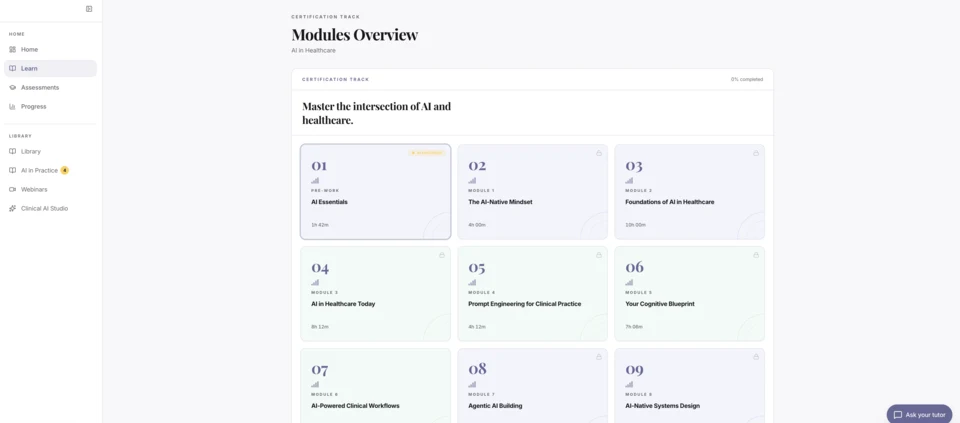Click the Progress bar chart icon
The image size is (960, 423).
point(13,107)
